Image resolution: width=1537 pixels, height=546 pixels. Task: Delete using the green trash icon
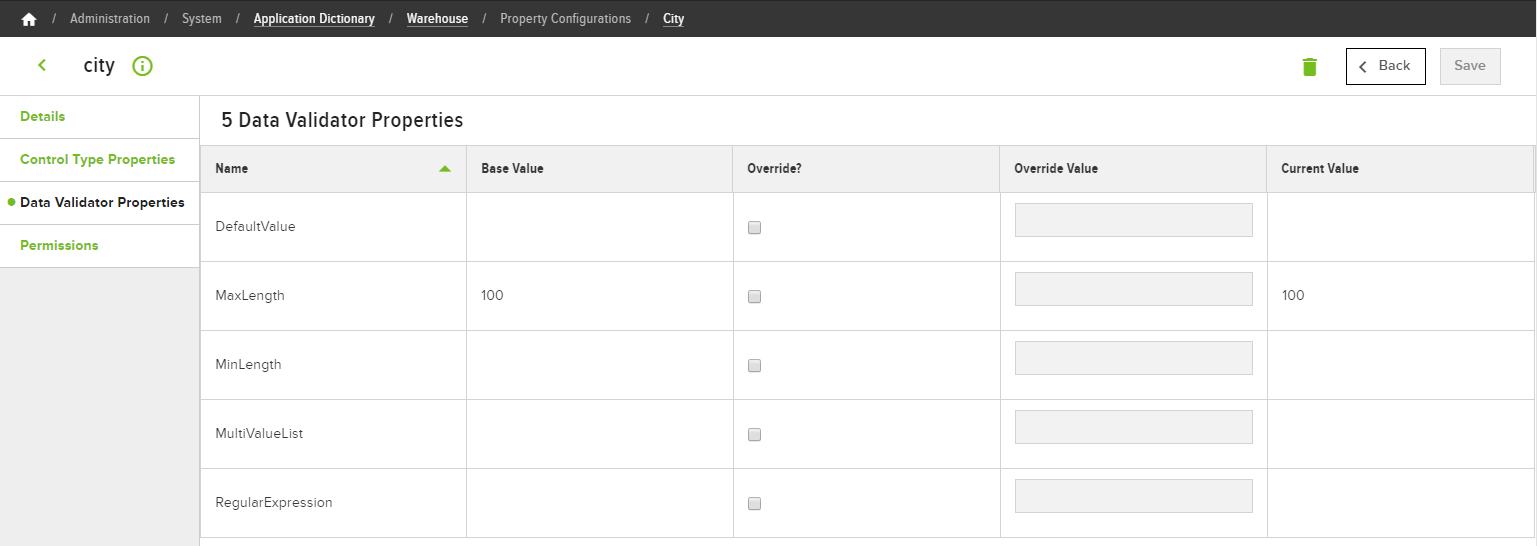point(1309,67)
